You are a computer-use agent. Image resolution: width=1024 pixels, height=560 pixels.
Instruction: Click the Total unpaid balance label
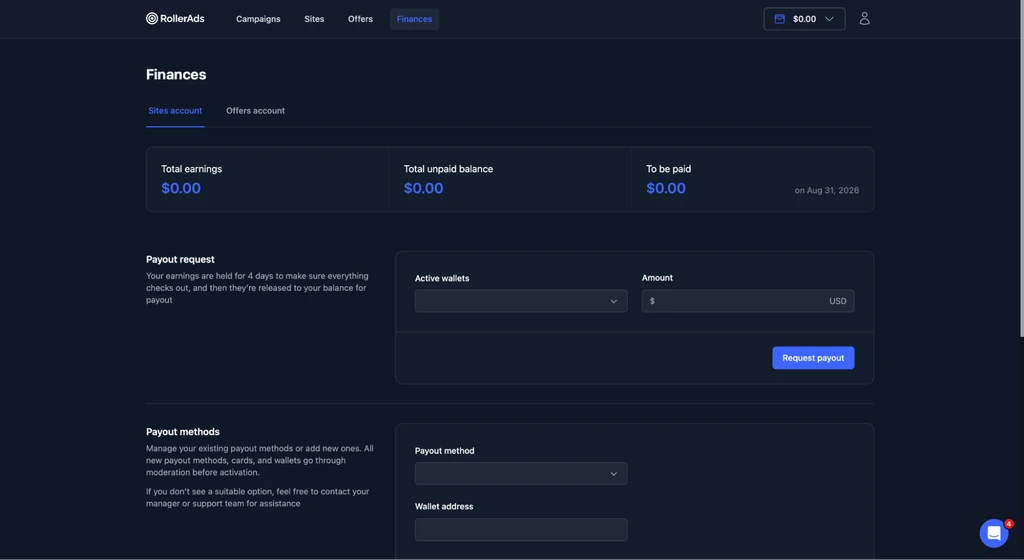(448, 168)
